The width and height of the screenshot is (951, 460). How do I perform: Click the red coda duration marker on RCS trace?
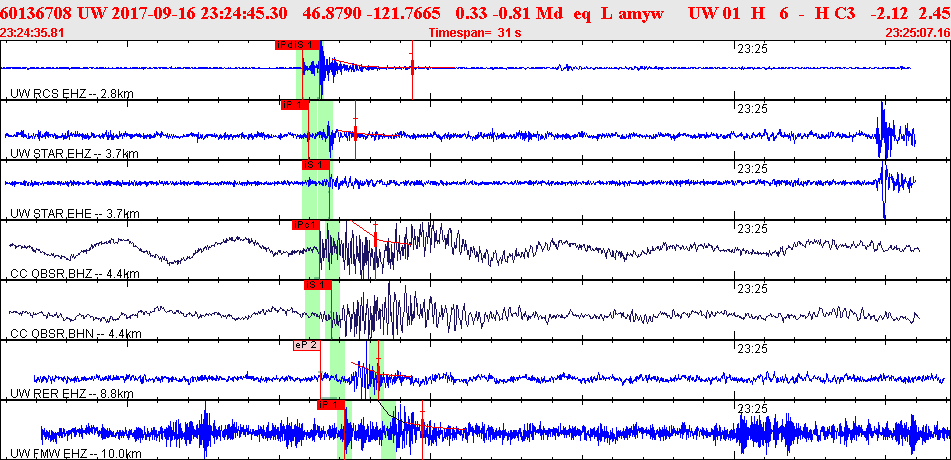click(412, 67)
